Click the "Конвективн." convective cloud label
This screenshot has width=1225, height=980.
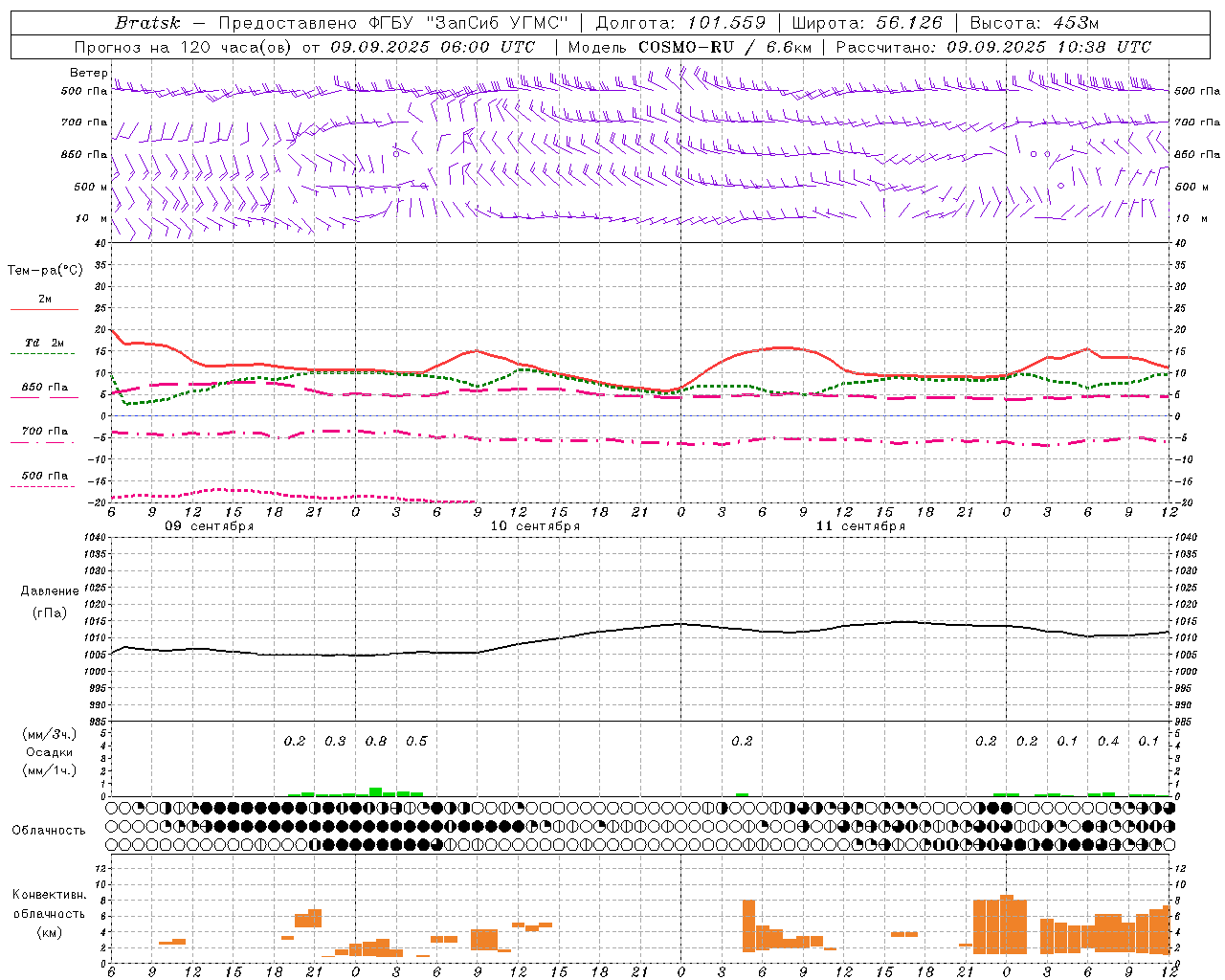(x=50, y=895)
